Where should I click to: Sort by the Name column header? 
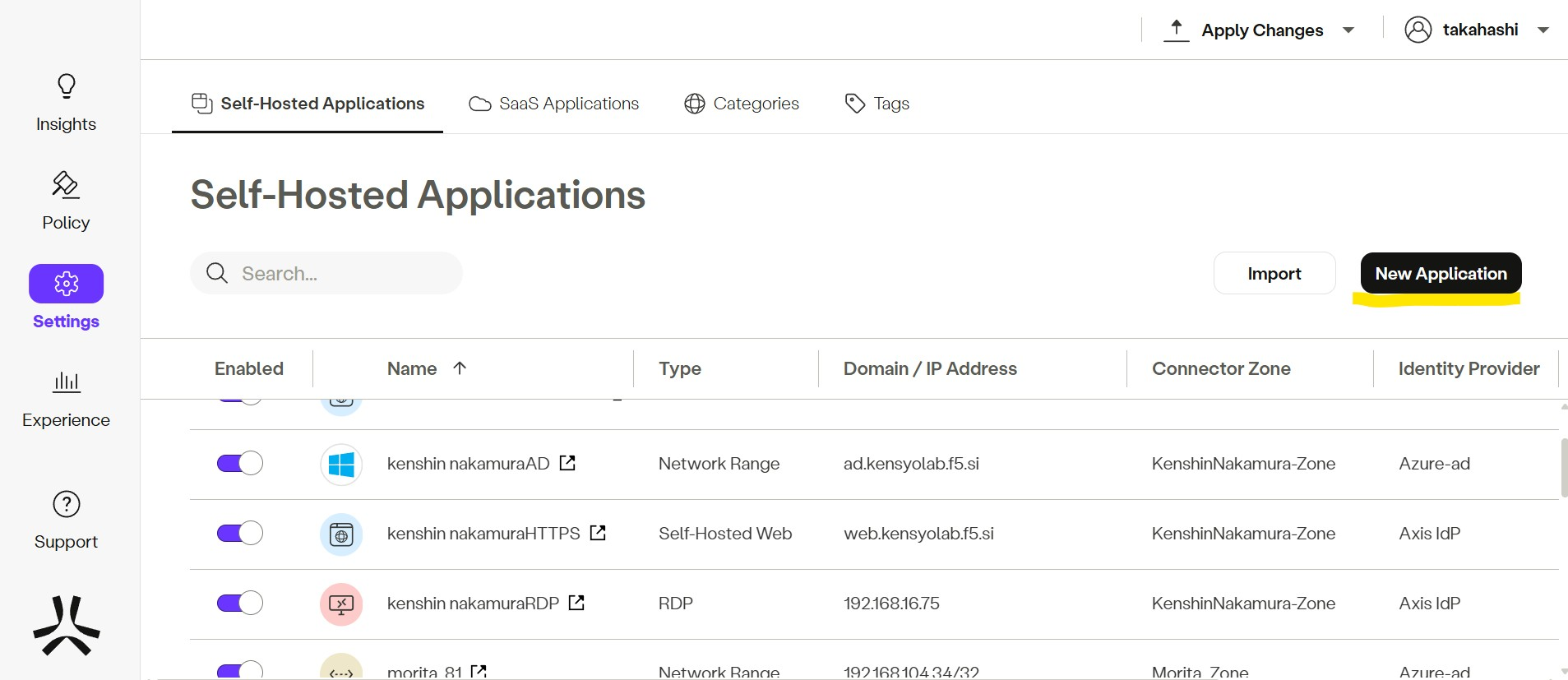pyautogui.click(x=413, y=368)
